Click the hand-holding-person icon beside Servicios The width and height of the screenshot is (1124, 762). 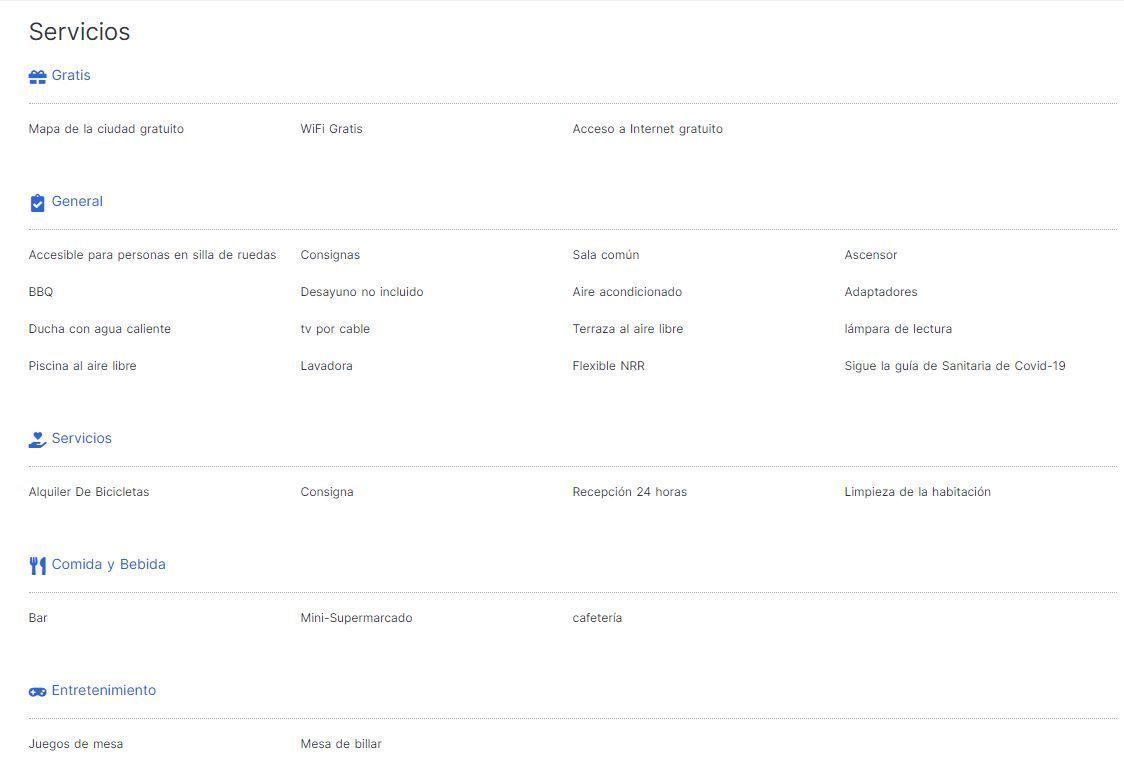37,439
